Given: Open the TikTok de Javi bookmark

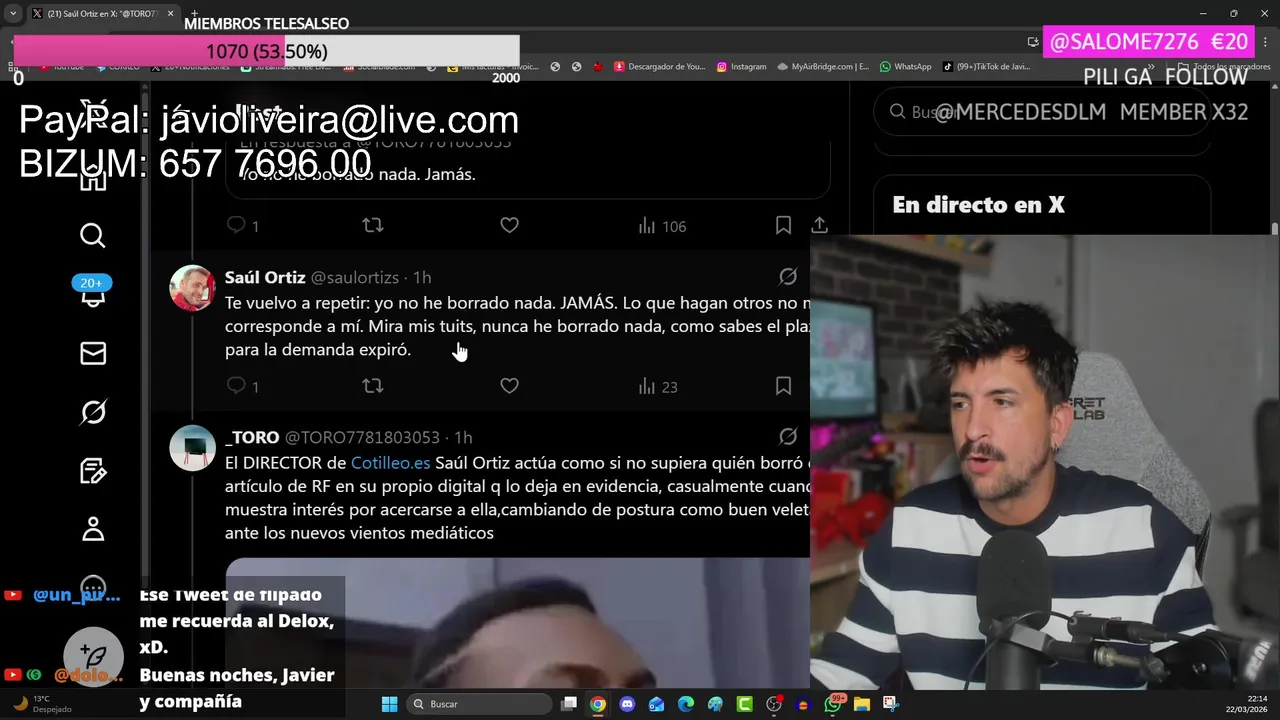Looking at the screenshot, I should 986,67.
